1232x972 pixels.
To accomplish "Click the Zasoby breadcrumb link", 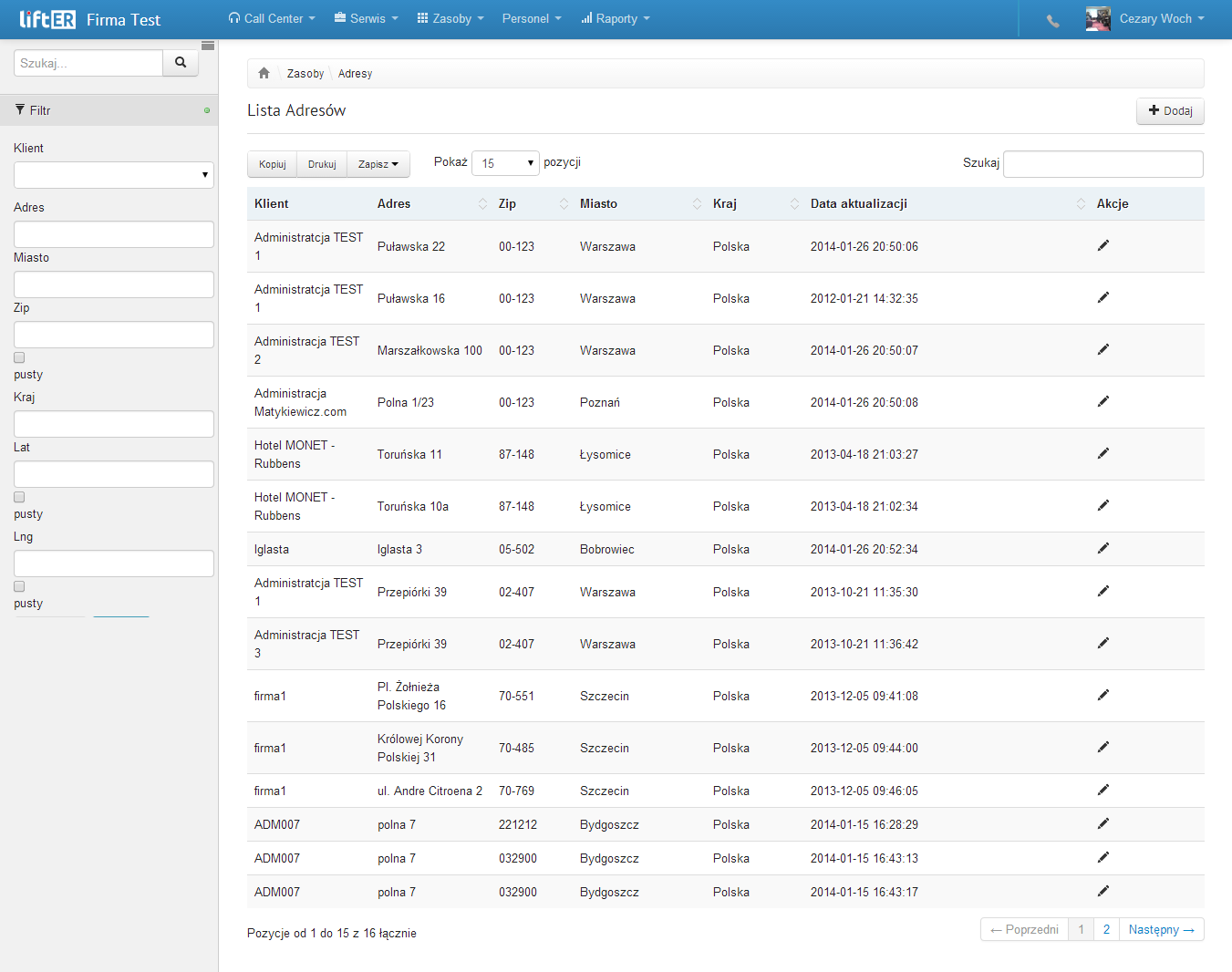I will point(305,74).
